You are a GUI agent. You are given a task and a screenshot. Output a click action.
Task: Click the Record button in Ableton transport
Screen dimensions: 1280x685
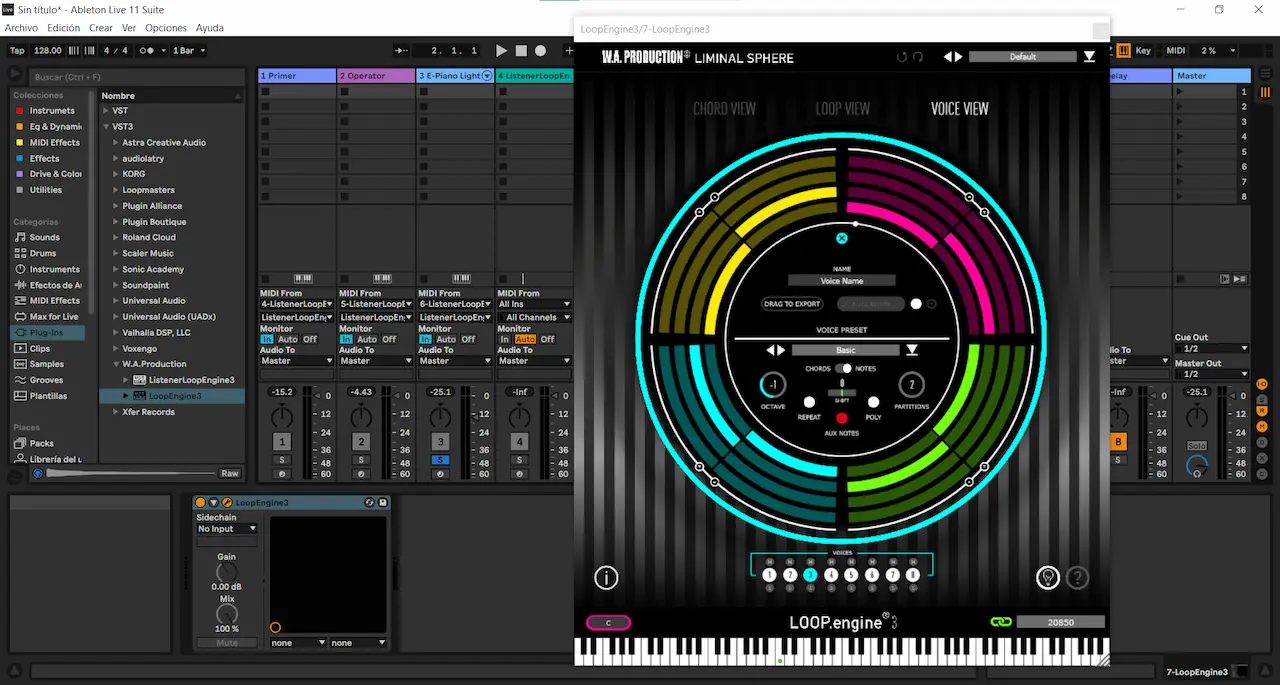(540, 50)
